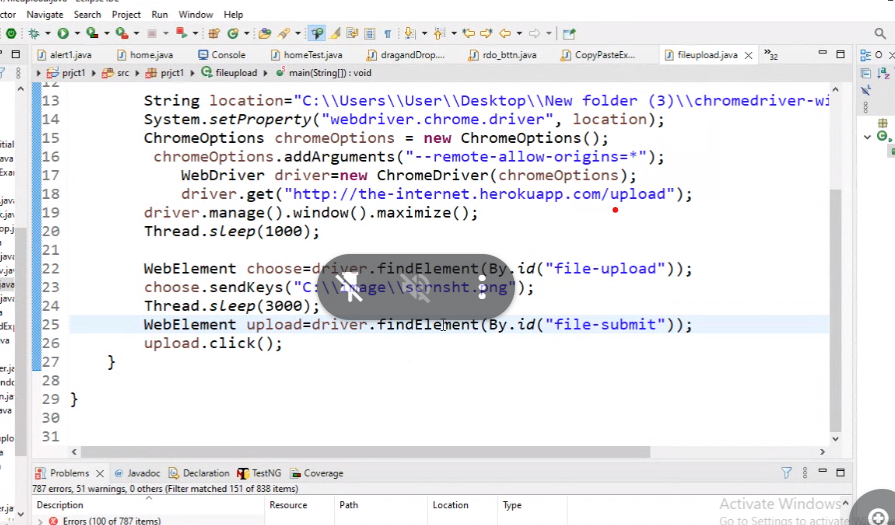Click Back navigation yellow arrow
The height and width of the screenshot is (525, 895).
505,34
